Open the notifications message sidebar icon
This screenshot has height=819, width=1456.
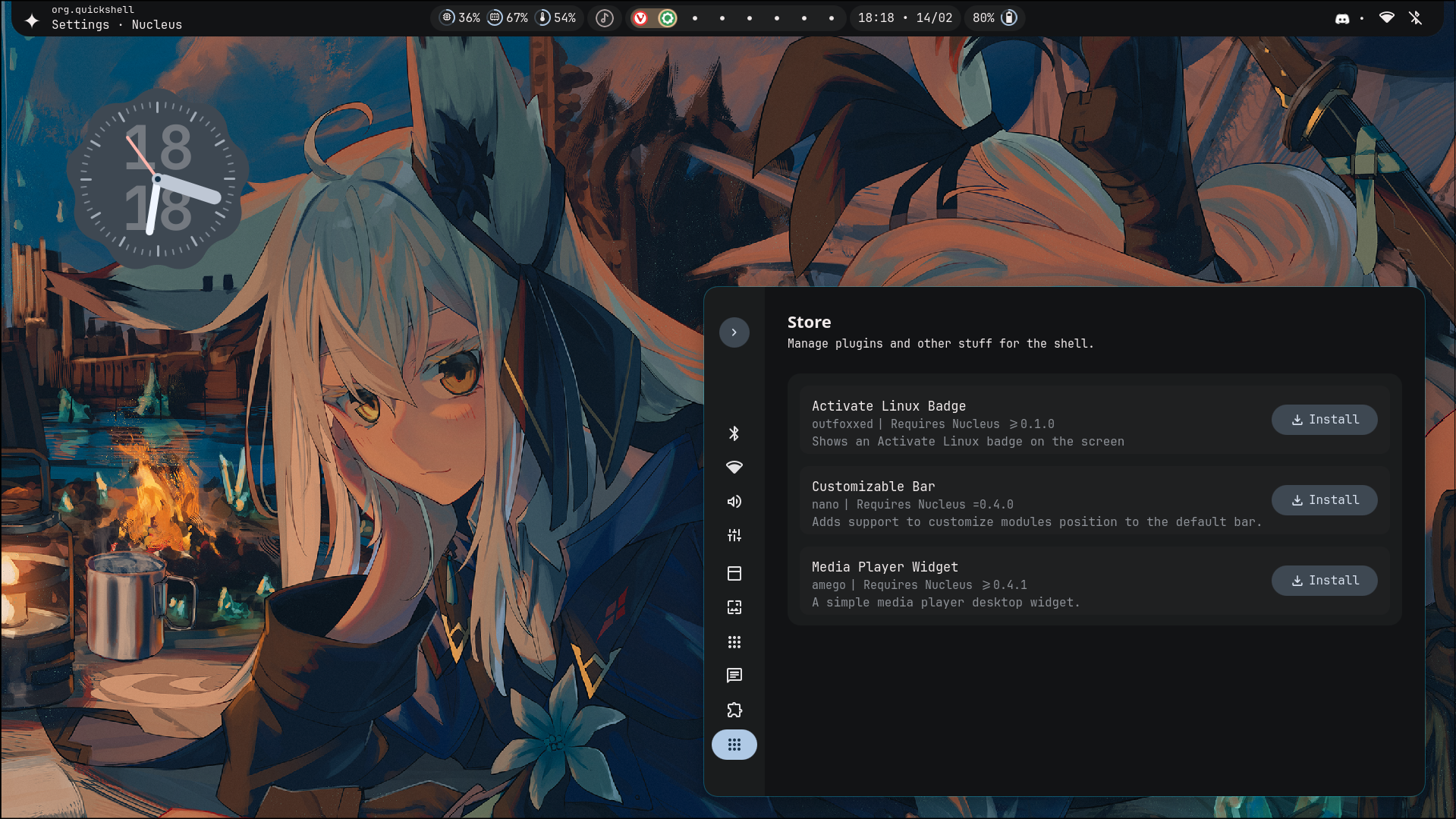coord(734,676)
